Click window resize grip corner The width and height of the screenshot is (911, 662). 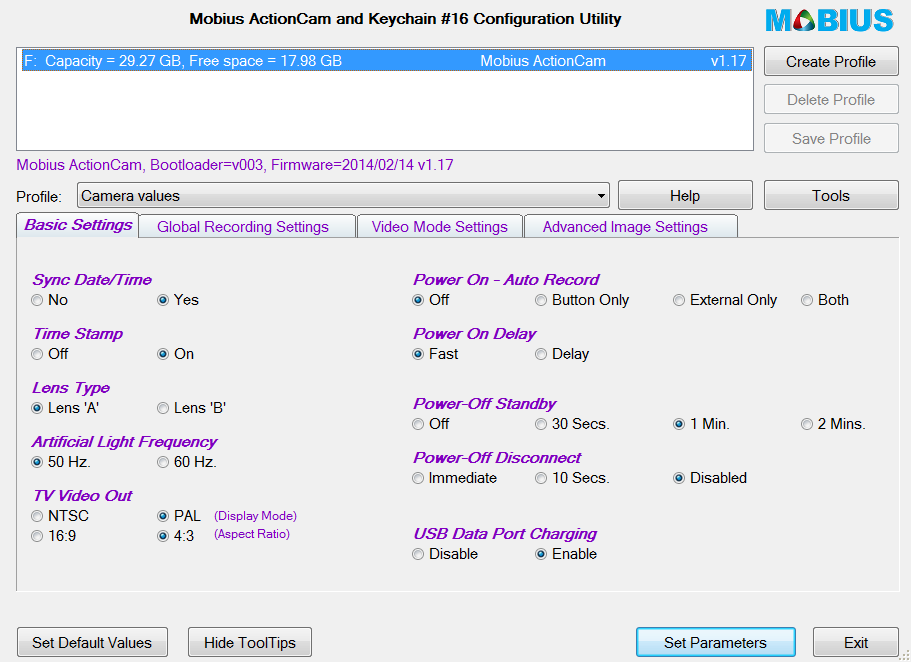pos(905,656)
